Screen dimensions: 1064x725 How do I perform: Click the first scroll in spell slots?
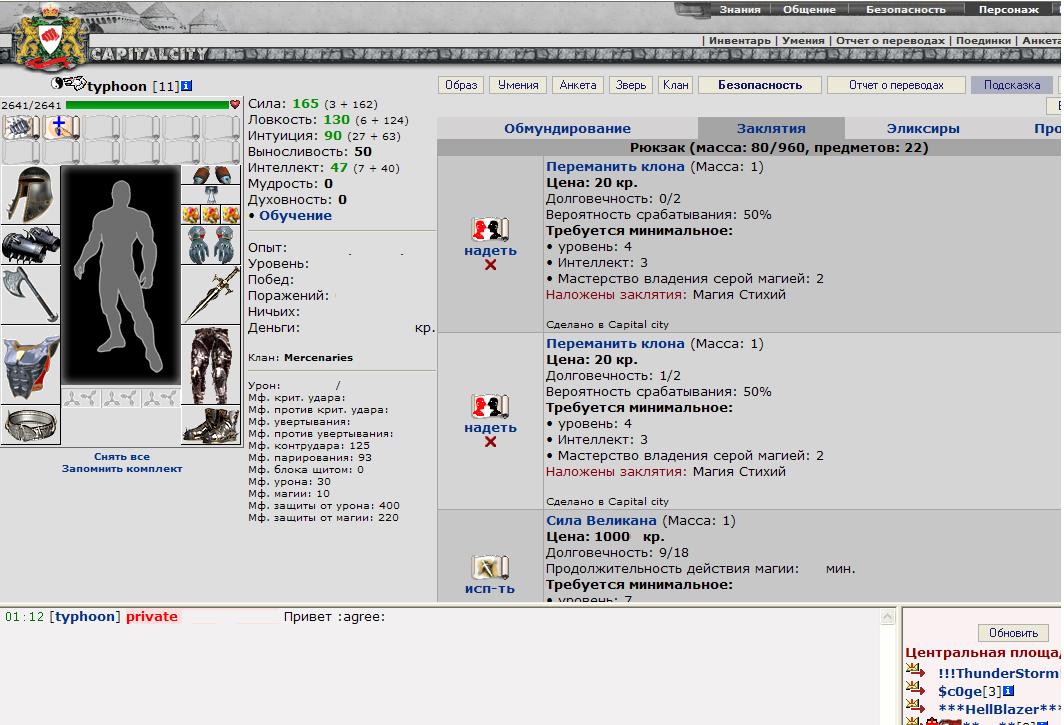[21, 128]
